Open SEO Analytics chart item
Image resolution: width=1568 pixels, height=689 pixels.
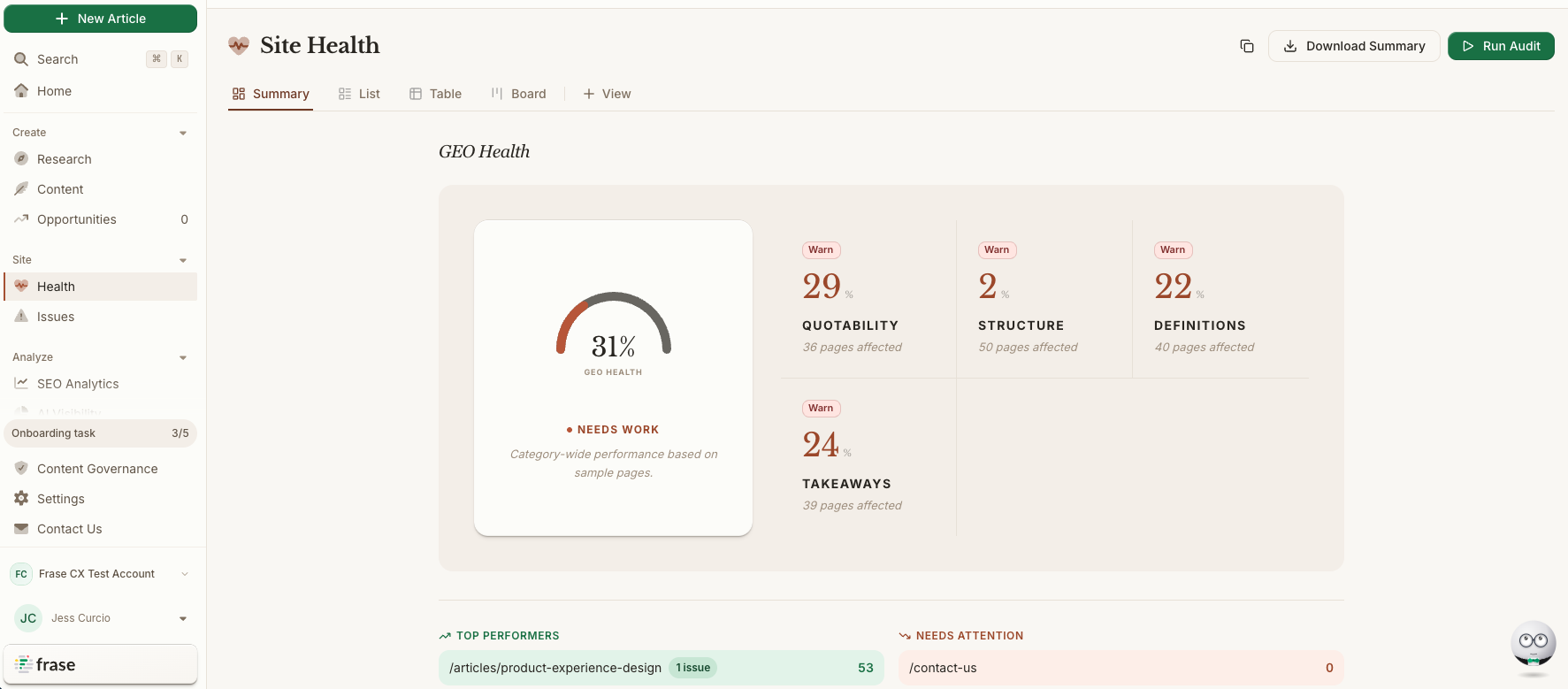(x=21, y=384)
